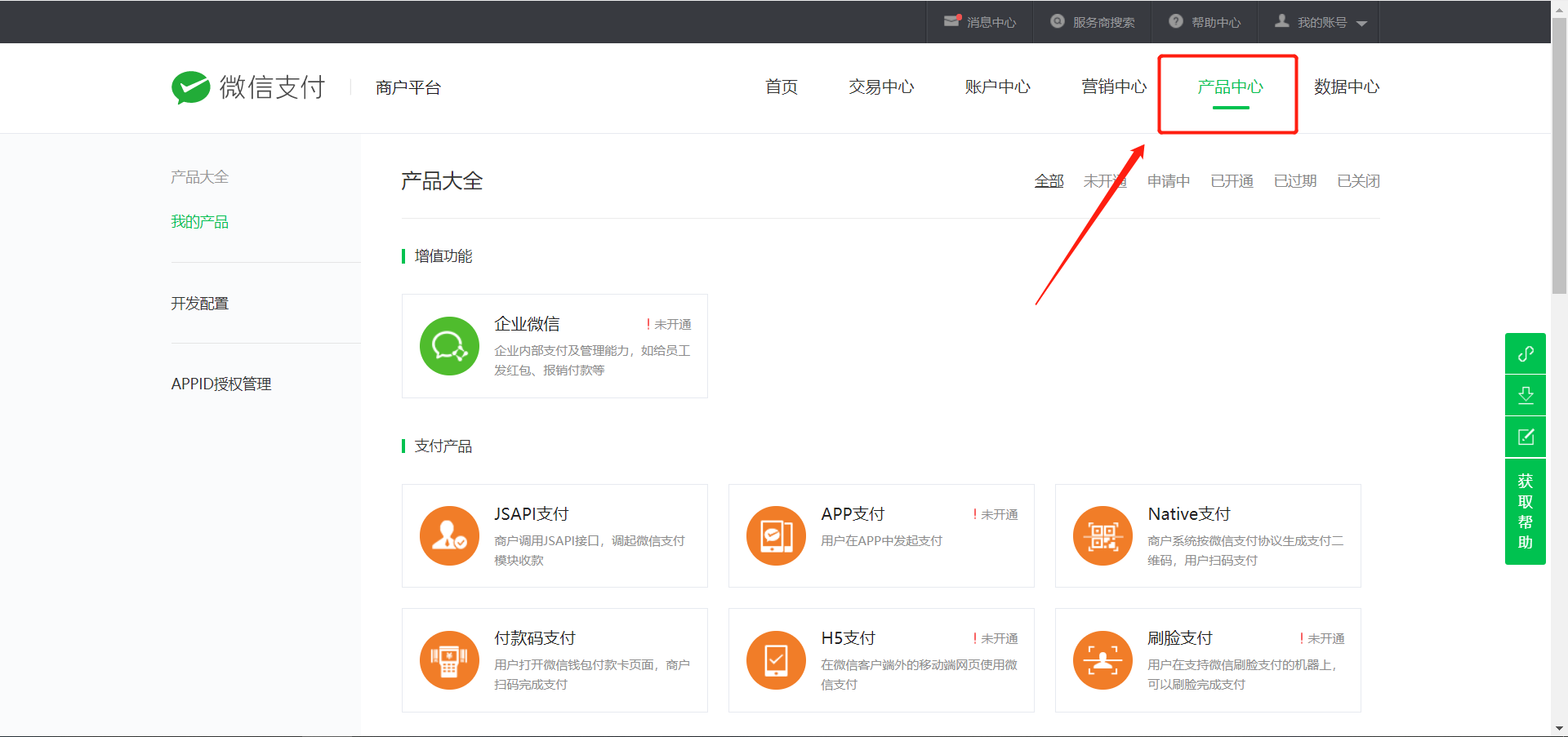Screen dimensions: 1568x737
Task: Click the 刷脸支付 face scan icon
Action: click(1102, 660)
